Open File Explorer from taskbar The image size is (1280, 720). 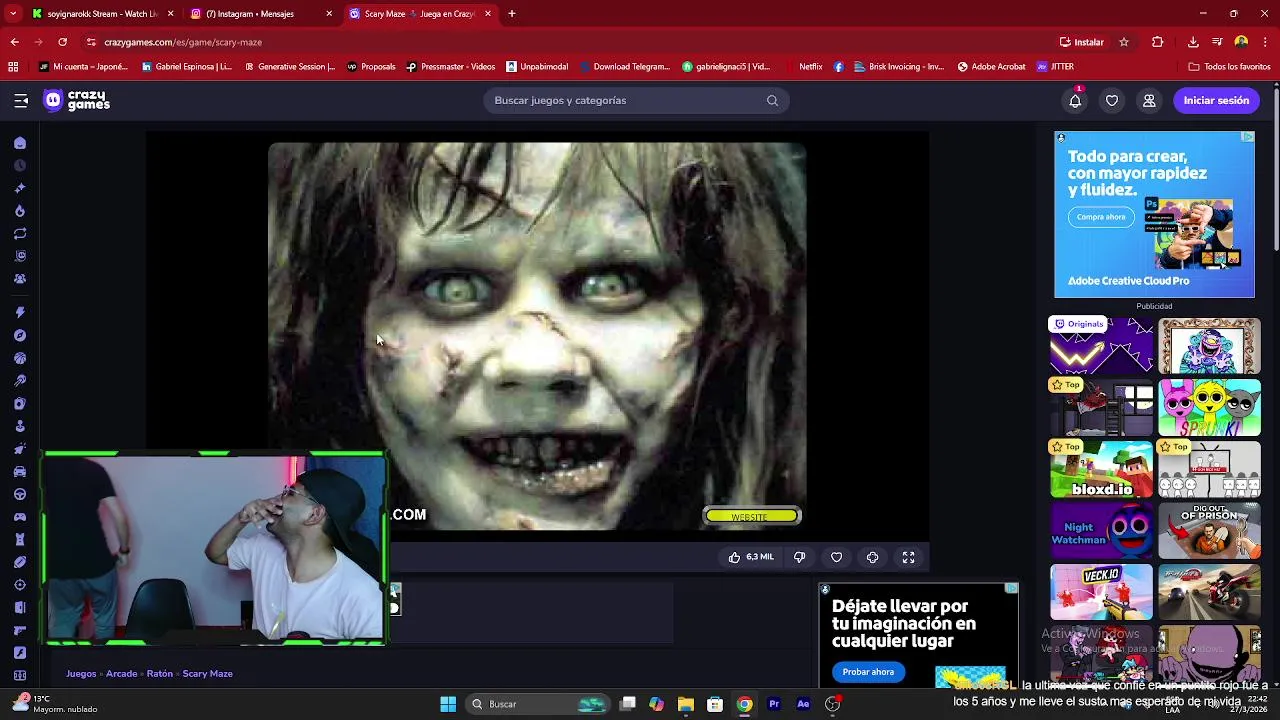(x=685, y=704)
